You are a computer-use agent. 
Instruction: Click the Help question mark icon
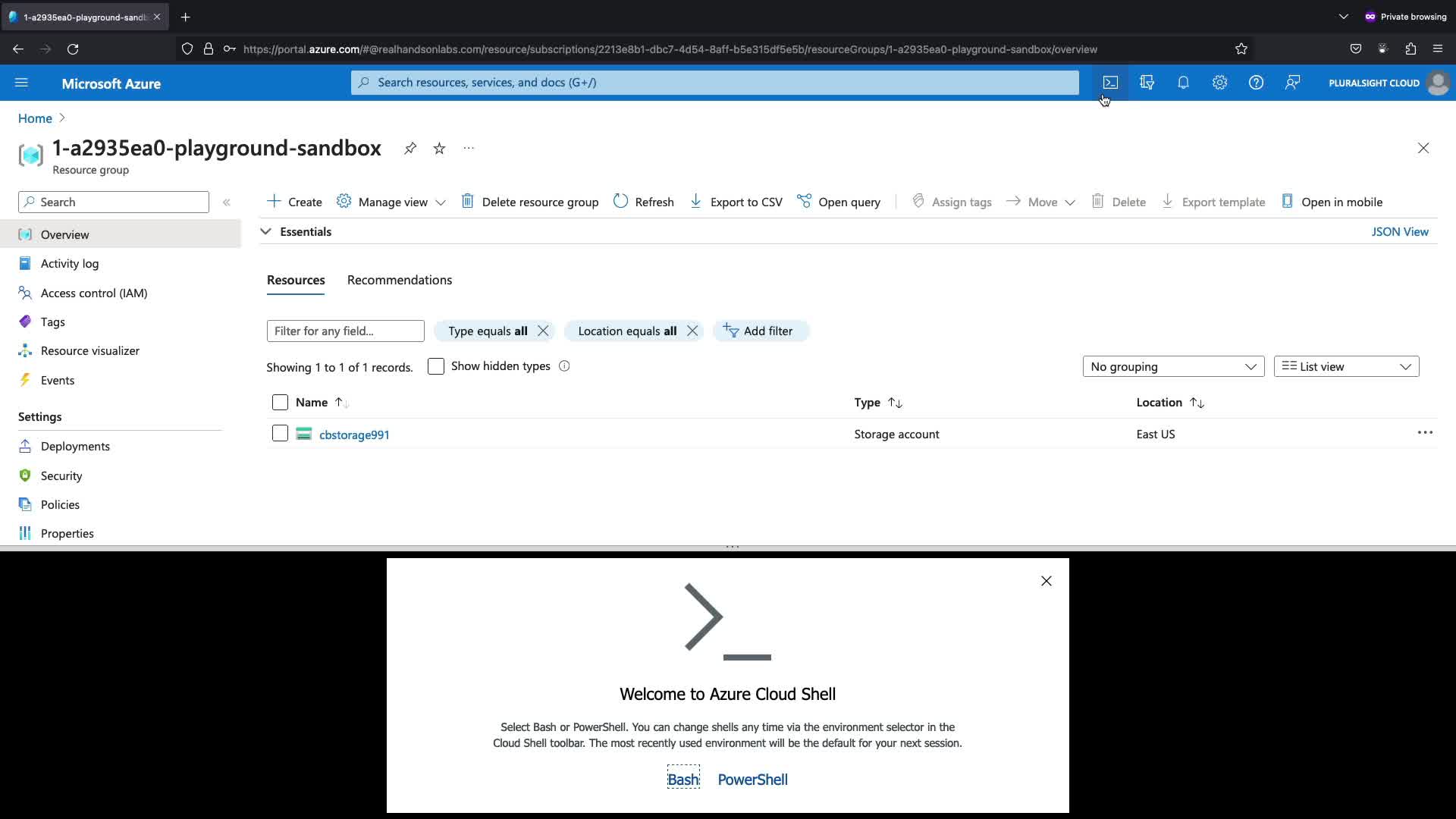[x=1256, y=83]
